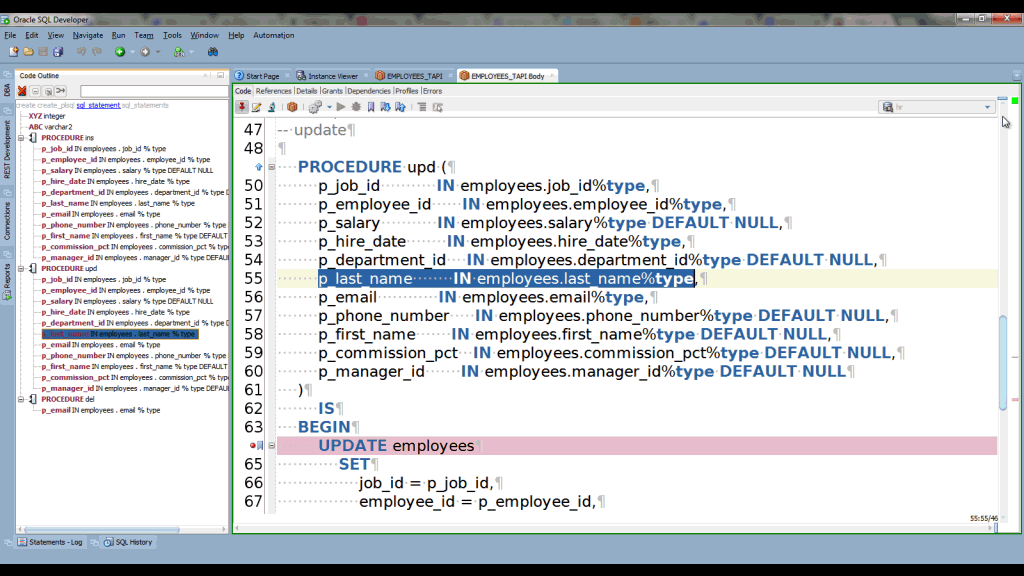Toggle the red pin icon in the editor toolbar
The height and width of the screenshot is (576, 1024).
tap(242, 107)
